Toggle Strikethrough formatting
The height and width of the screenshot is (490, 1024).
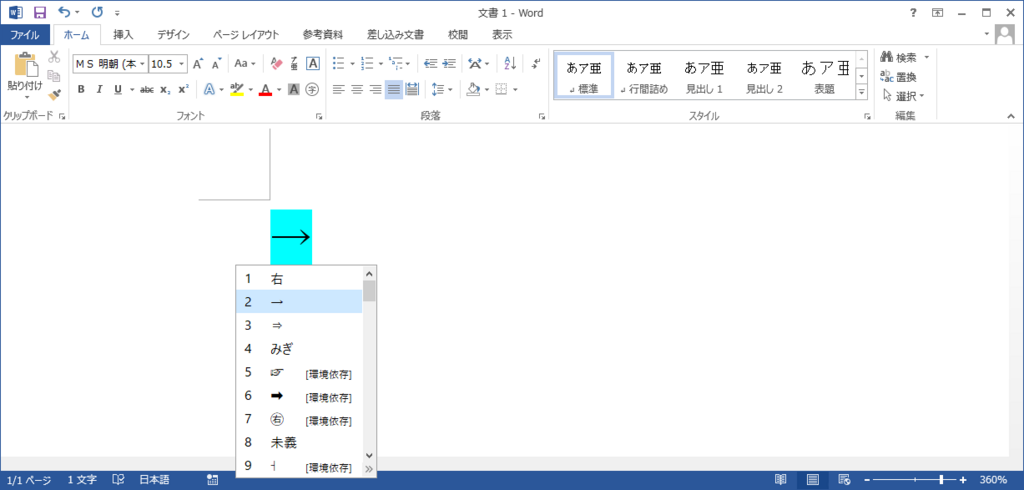tap(147, 90)
